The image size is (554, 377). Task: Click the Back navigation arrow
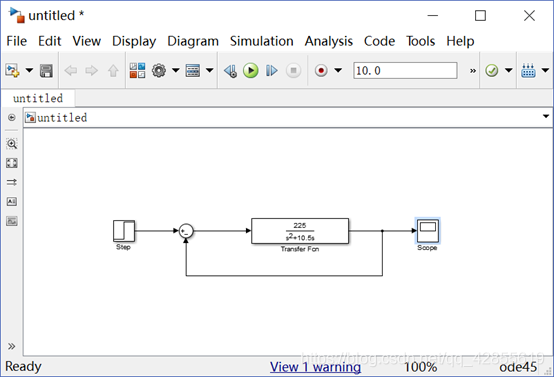[x=71, y=71]
